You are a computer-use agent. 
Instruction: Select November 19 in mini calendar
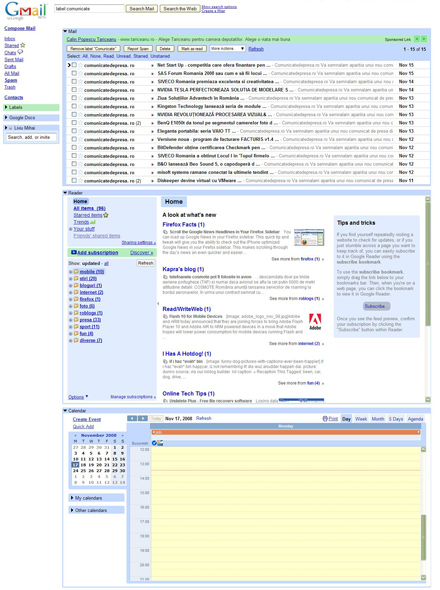click(x=91, y=465)
